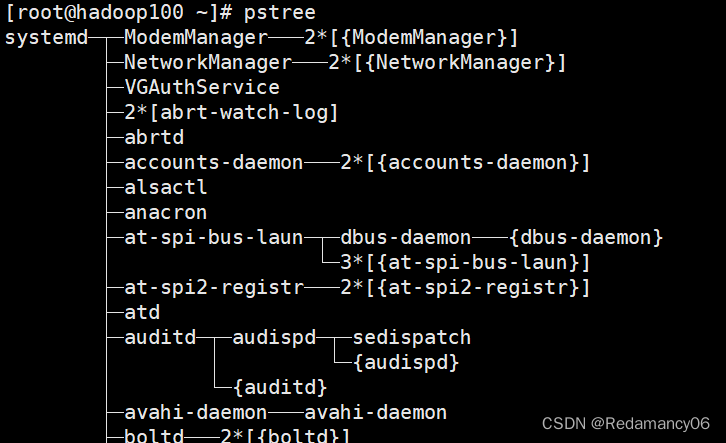Click the systemd root process
Image resolution: width=726 pixels, height=443 pixels.
tap(46, 38)
